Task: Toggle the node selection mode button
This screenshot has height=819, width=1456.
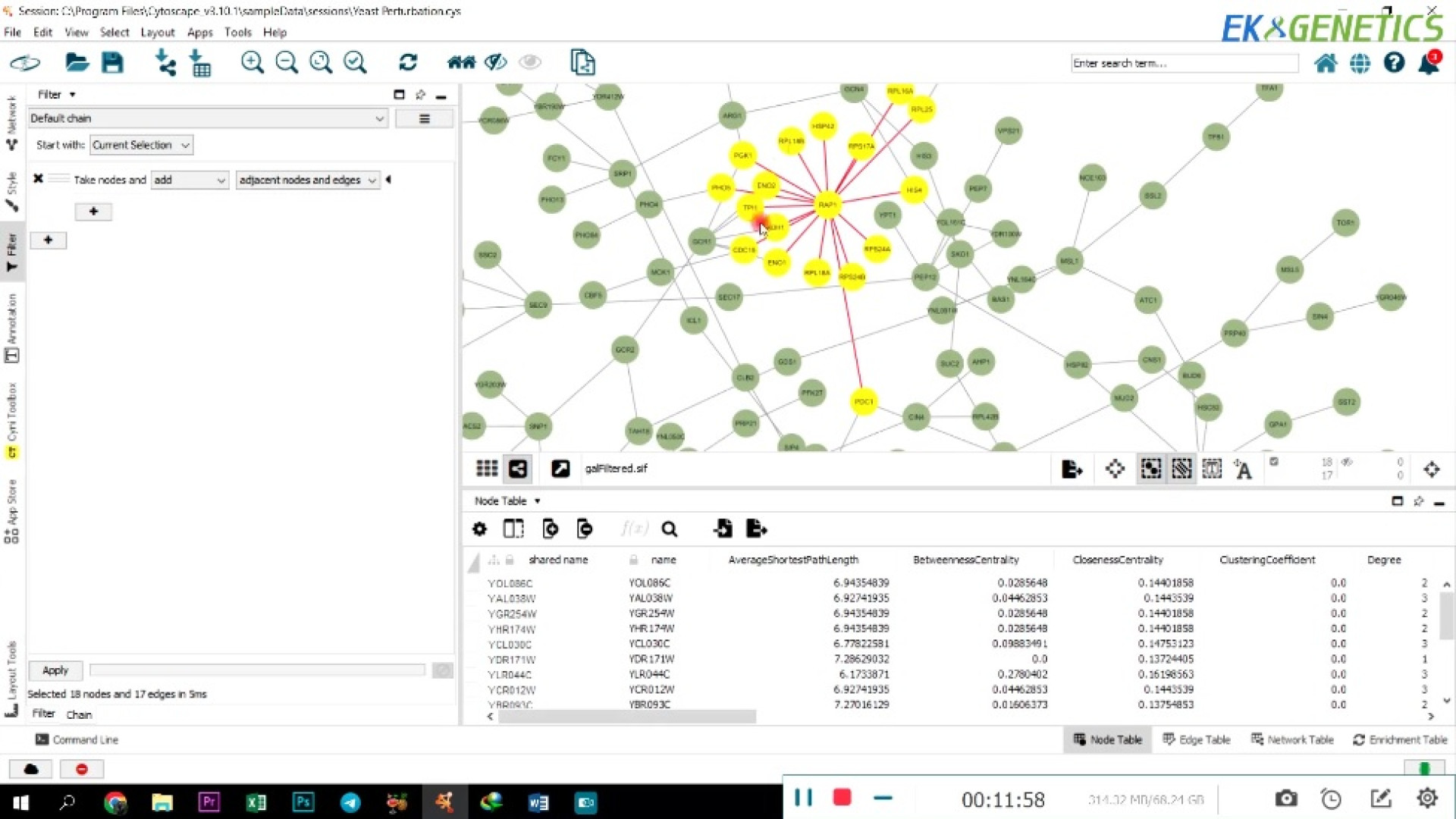Action: (1150, 469)
